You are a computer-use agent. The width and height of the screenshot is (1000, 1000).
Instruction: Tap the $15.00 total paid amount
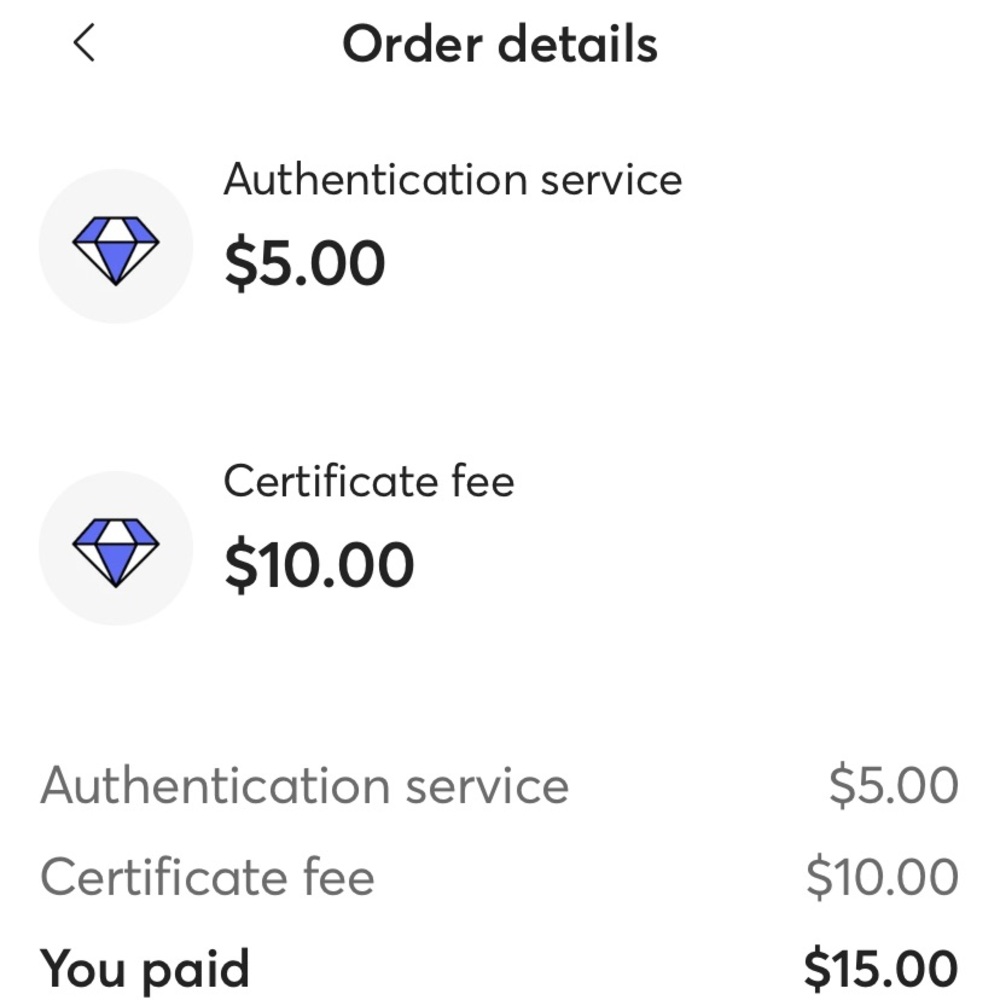pyautogui.click(x=881, y=969)
